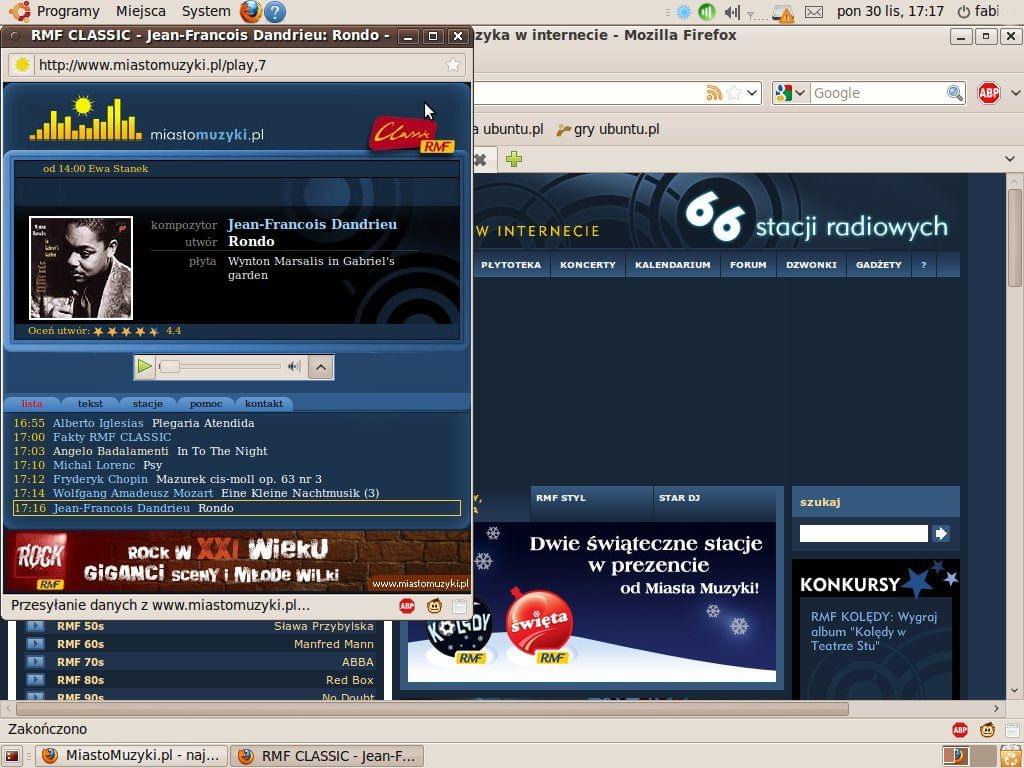Open the Miejsca menu
This screenshot has width=1024, height=768.
click(140, 11)
